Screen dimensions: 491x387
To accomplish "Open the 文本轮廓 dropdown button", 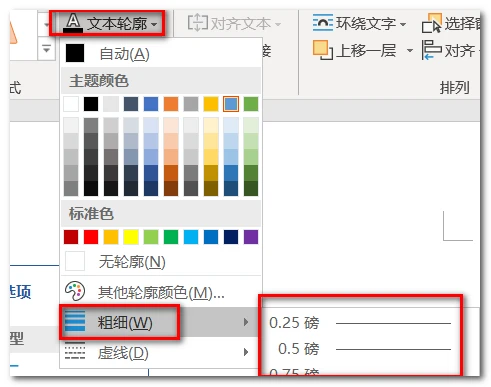I will pos(107,23).
